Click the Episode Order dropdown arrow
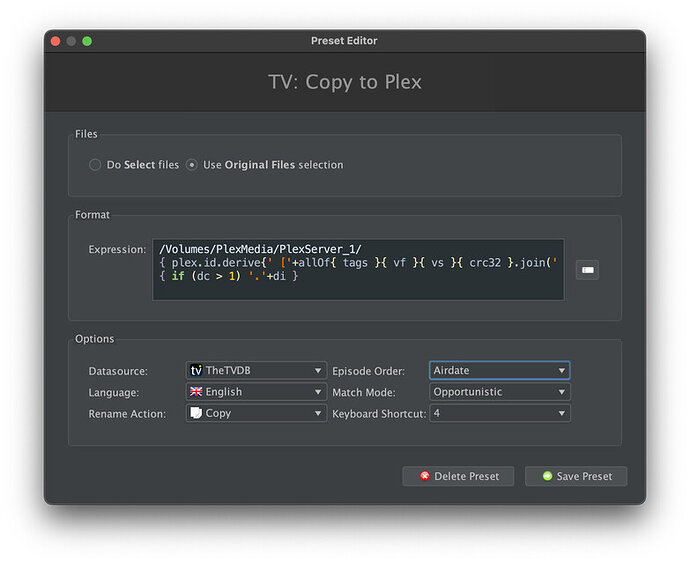Viewport: 690px width, 563px height. click(x=562, y=371)
